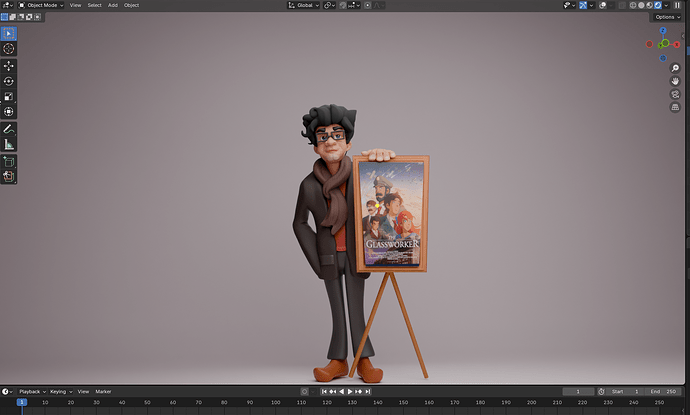Play the animation forward

(350, 391)
